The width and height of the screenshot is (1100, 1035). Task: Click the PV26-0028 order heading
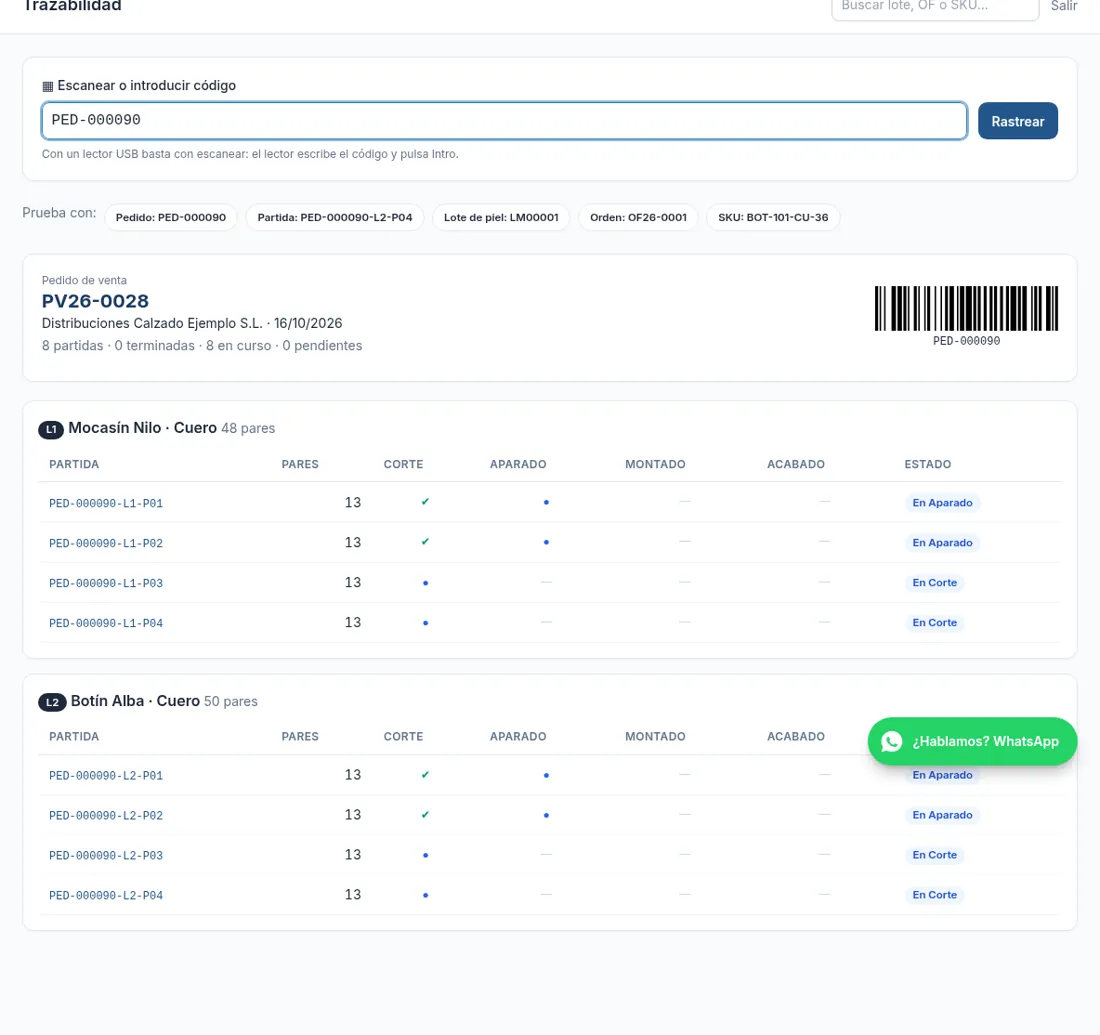tap(95, 302)
